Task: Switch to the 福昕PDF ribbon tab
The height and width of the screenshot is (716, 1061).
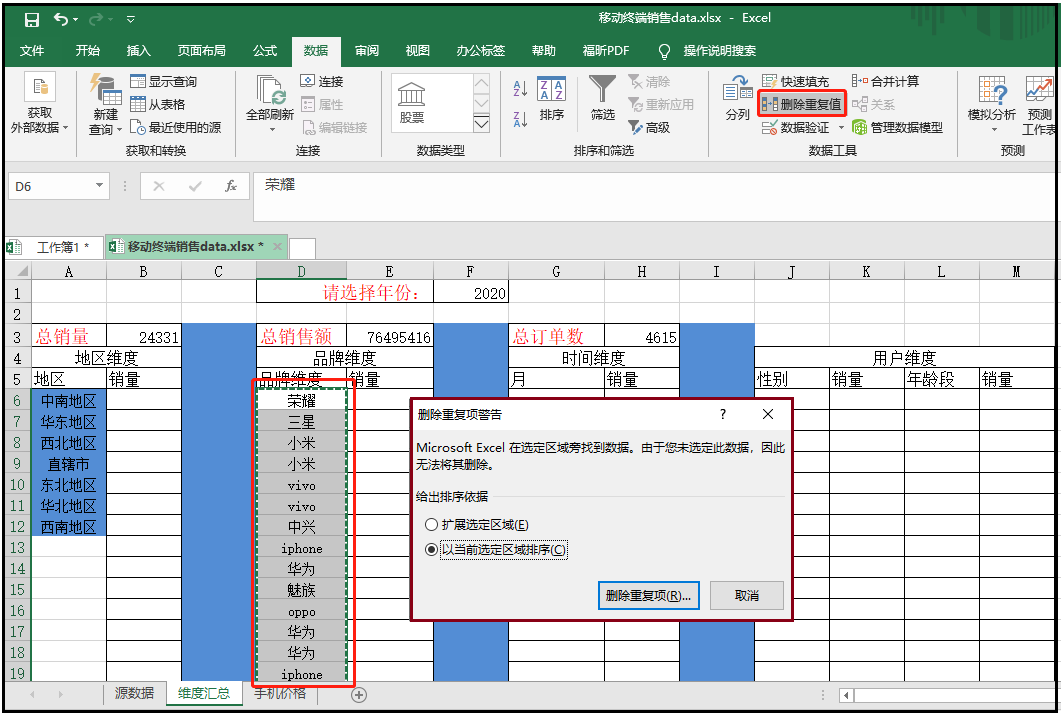Action: [606, 51]
